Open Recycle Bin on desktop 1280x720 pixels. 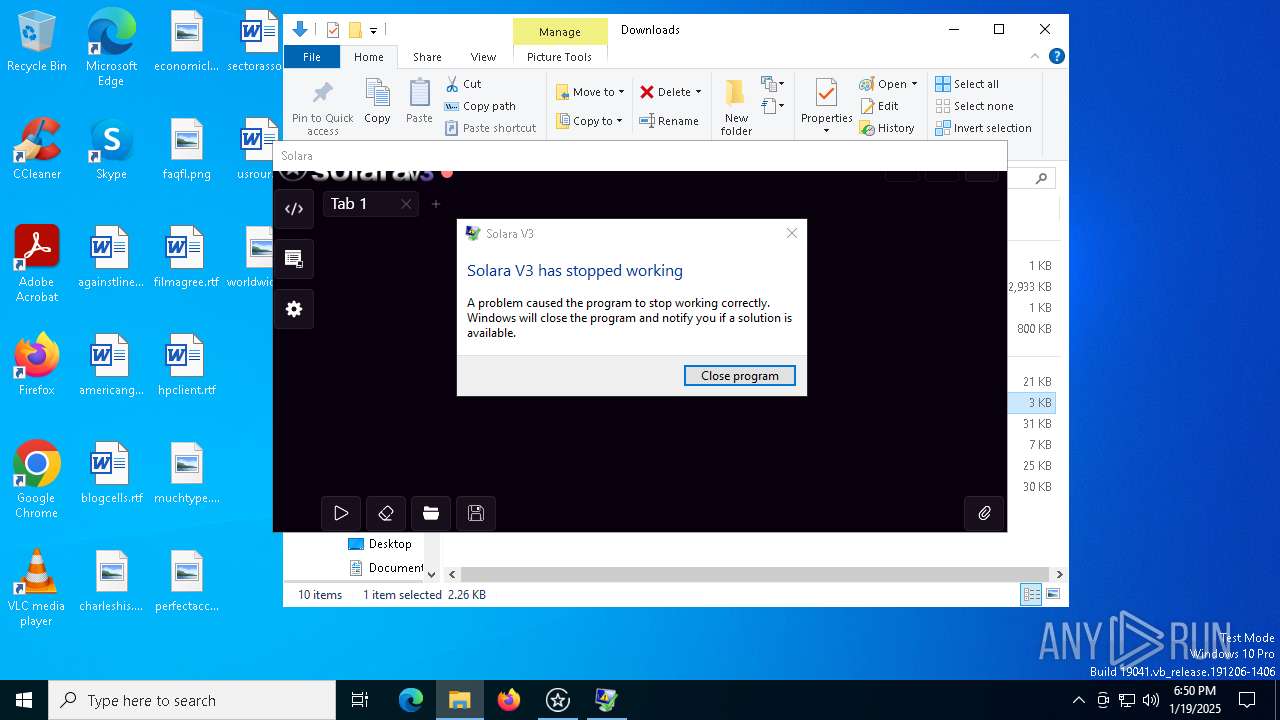tap(37, 42)
